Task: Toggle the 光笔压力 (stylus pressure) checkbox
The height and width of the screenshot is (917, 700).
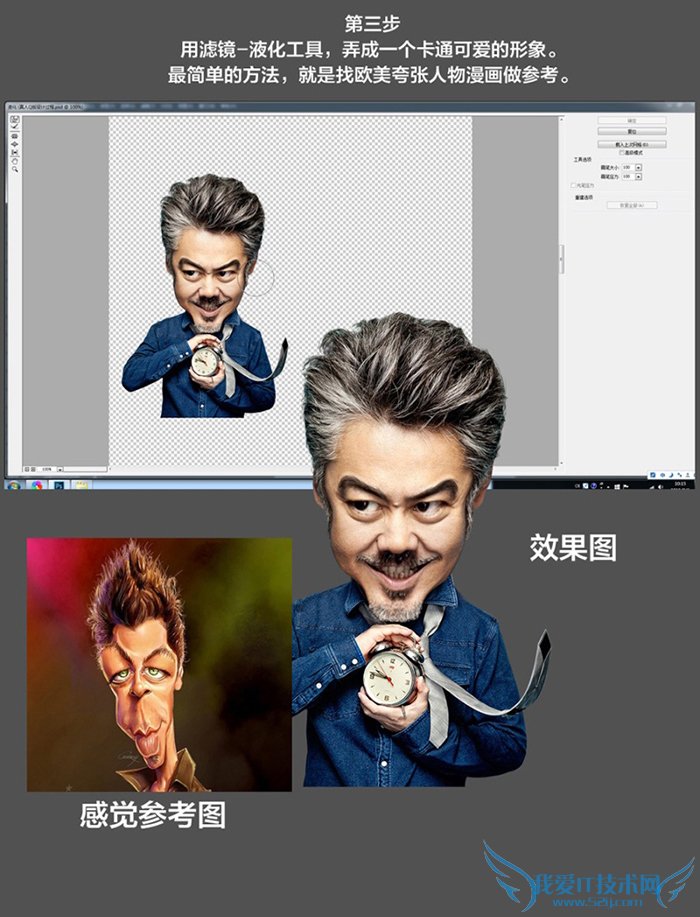Action: click(573, 185)
